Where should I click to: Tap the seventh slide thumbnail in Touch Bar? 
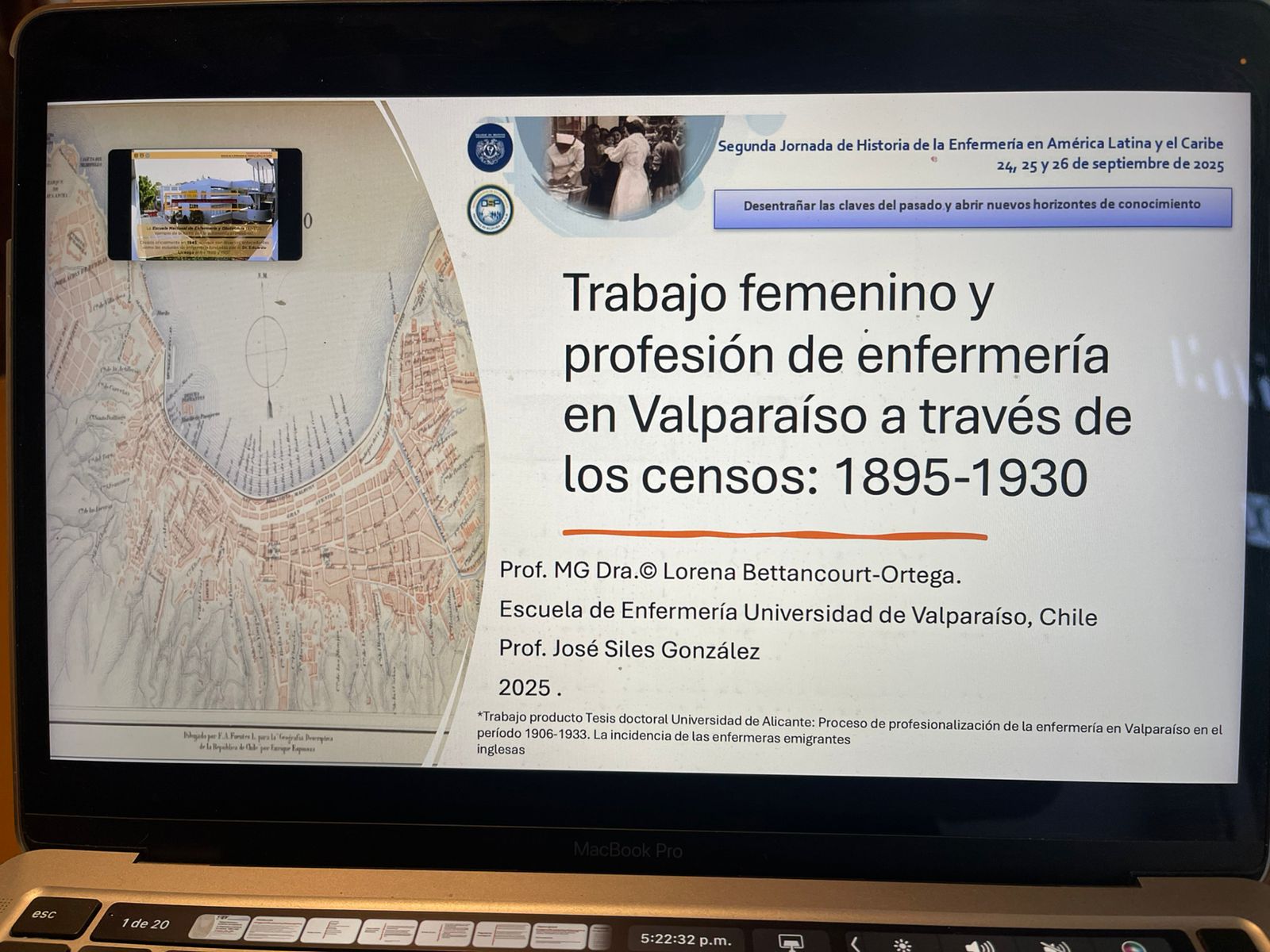click(558, 934)
